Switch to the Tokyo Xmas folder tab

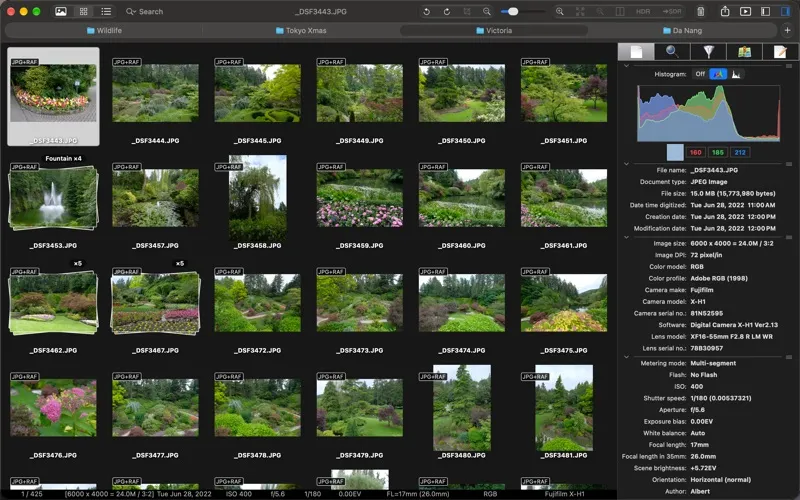coord(301,31)
